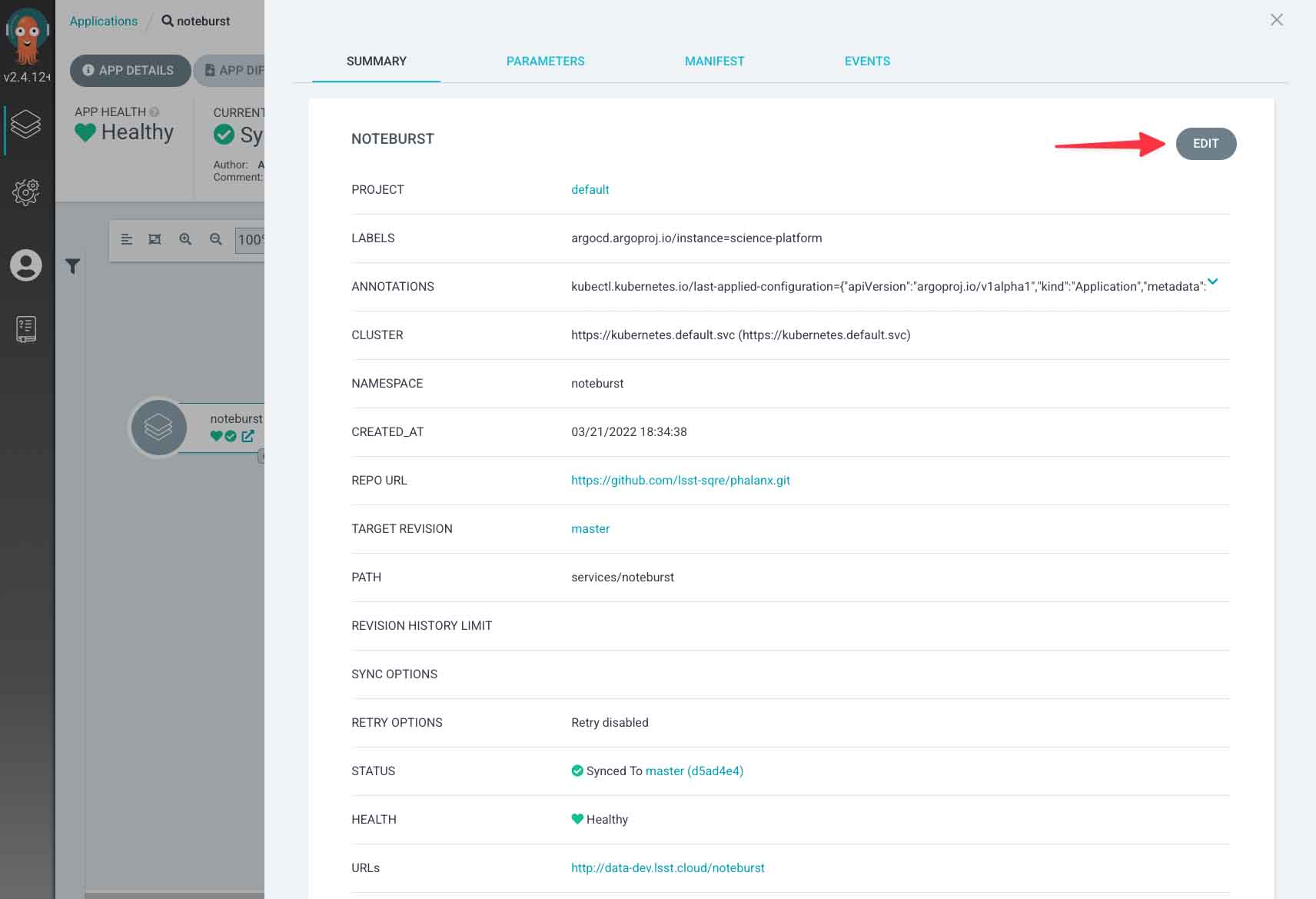Expand the annotations chevron
Viewport: 1316px width, 899px height.
click(1212, 281)
